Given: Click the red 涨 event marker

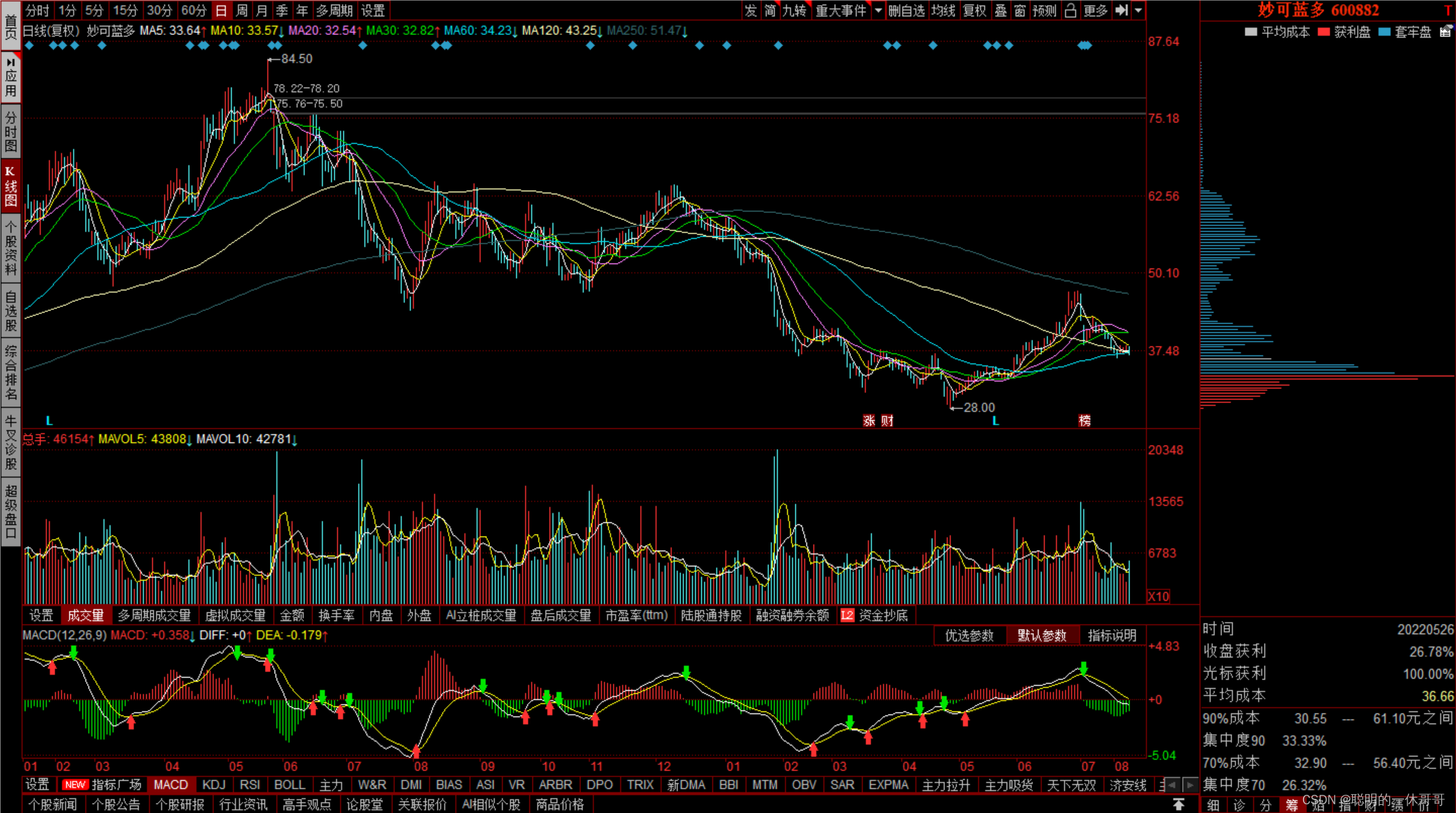Looking at the screenshot, I should coord(869,421).
